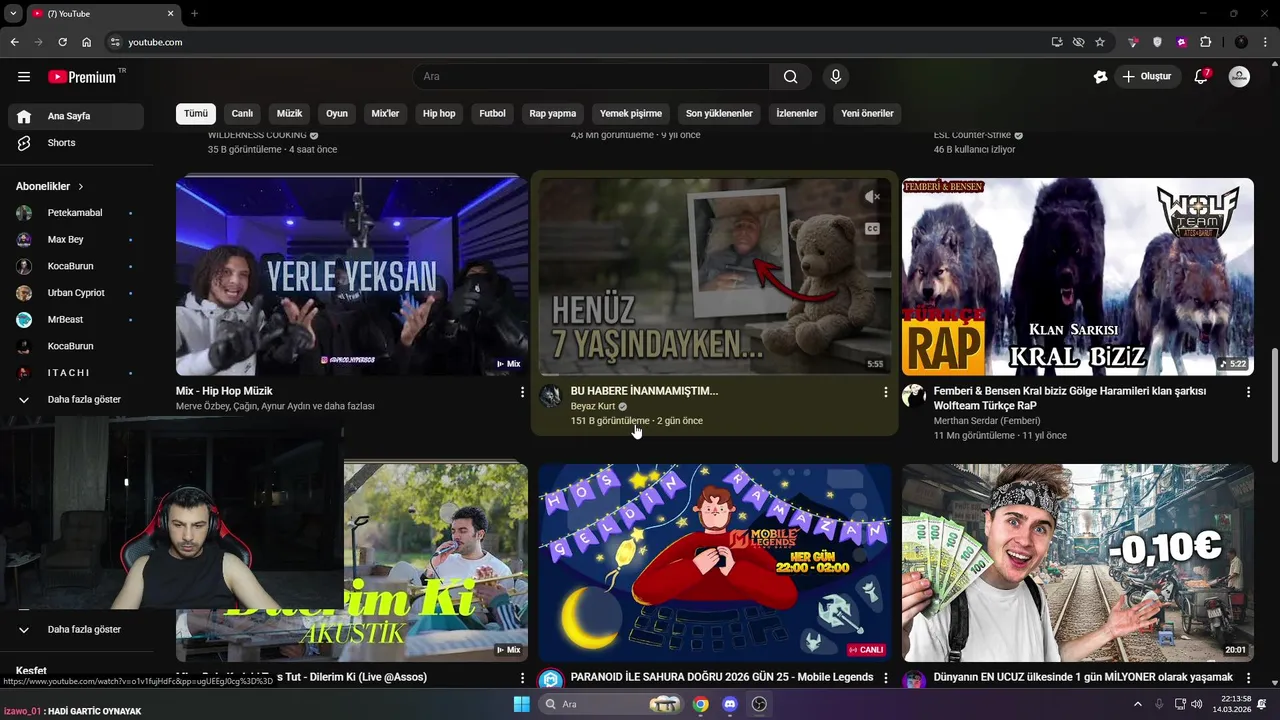The height and width of the screenshot is (720, 1280).
Task: Open MrBeast channel subscription
Action: click(76, 320)
